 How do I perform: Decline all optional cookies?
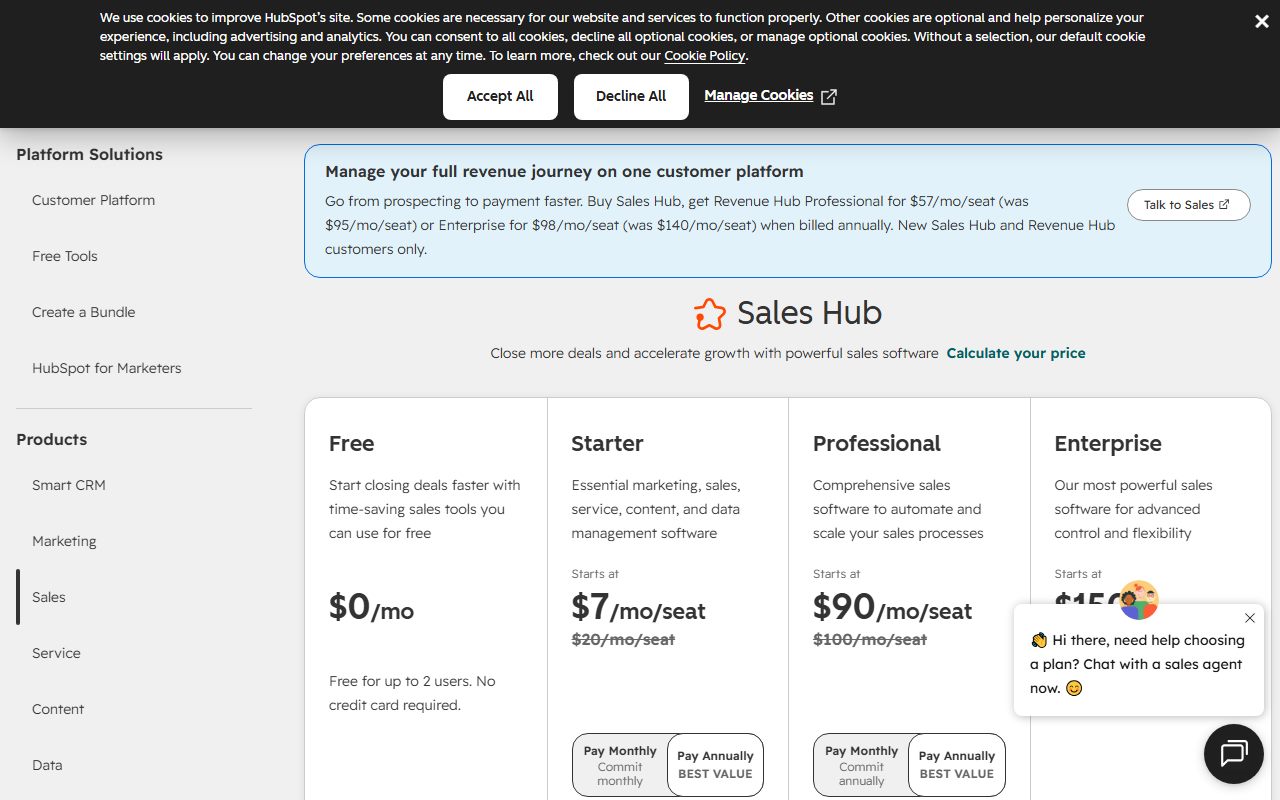click(631, 96)
